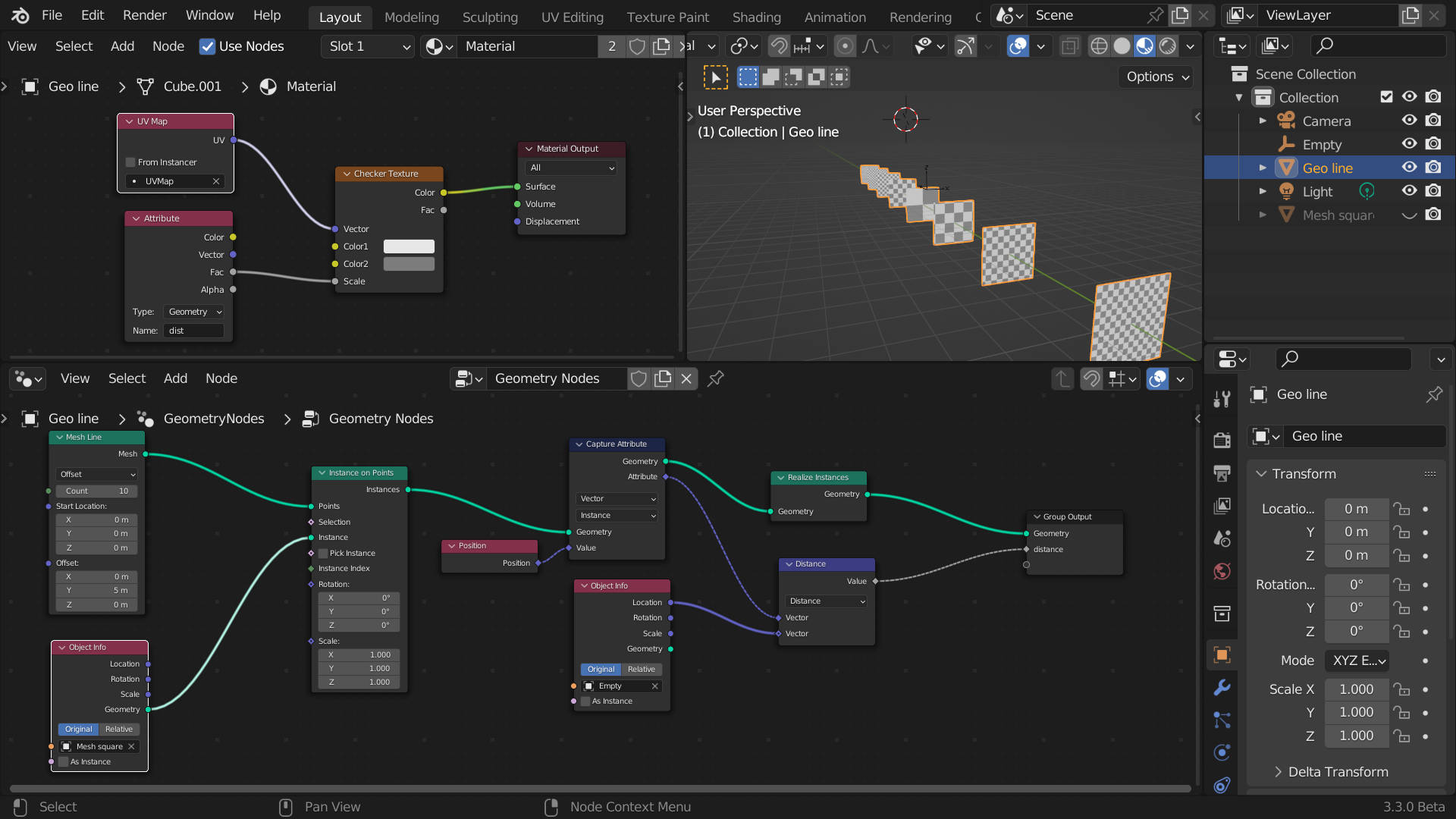Select the UV Editing workspace tab
1456x819 pixels.
point(571,15)
